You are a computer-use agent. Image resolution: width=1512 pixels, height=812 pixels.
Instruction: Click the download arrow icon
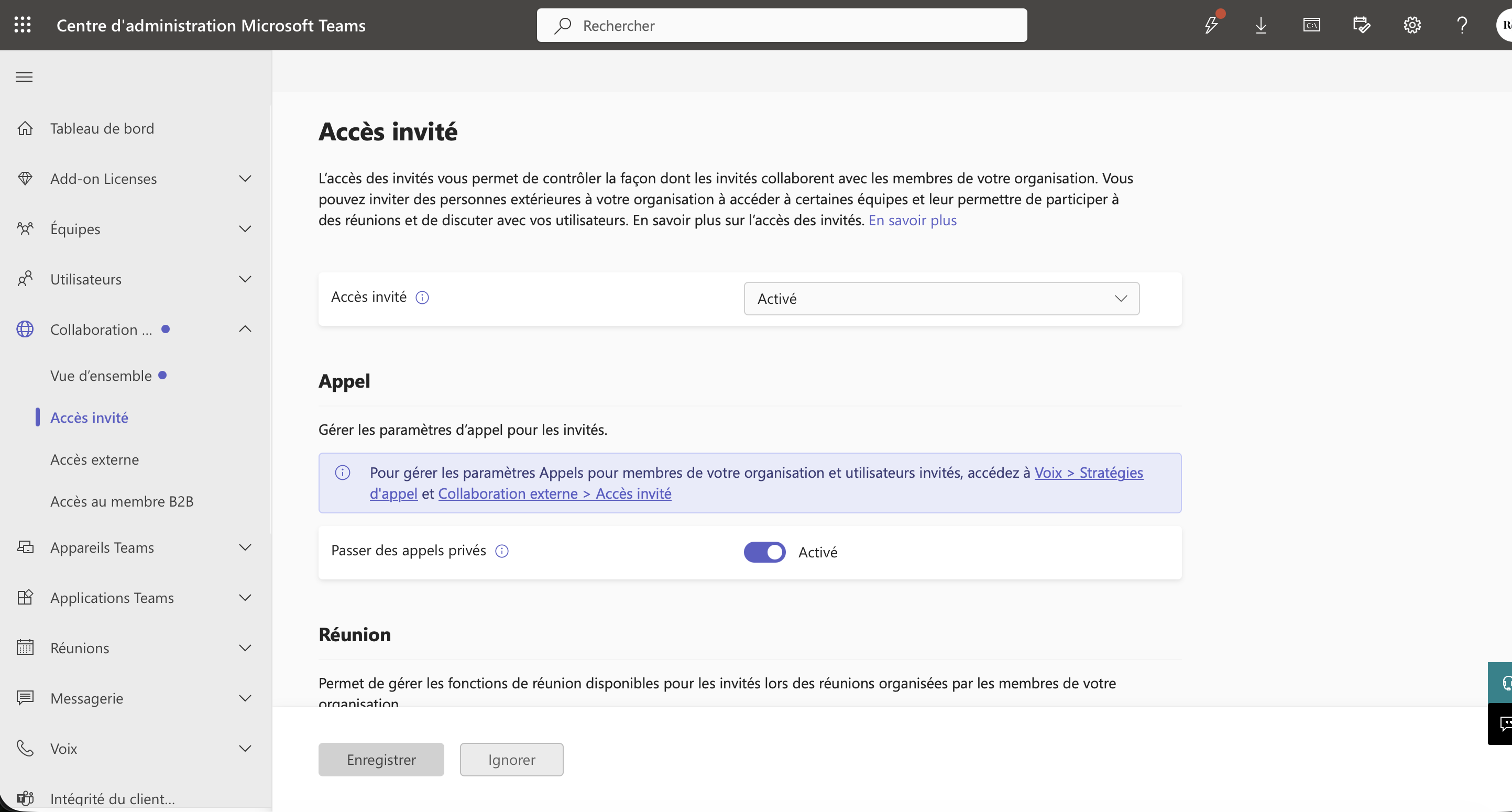point(1261,25)
